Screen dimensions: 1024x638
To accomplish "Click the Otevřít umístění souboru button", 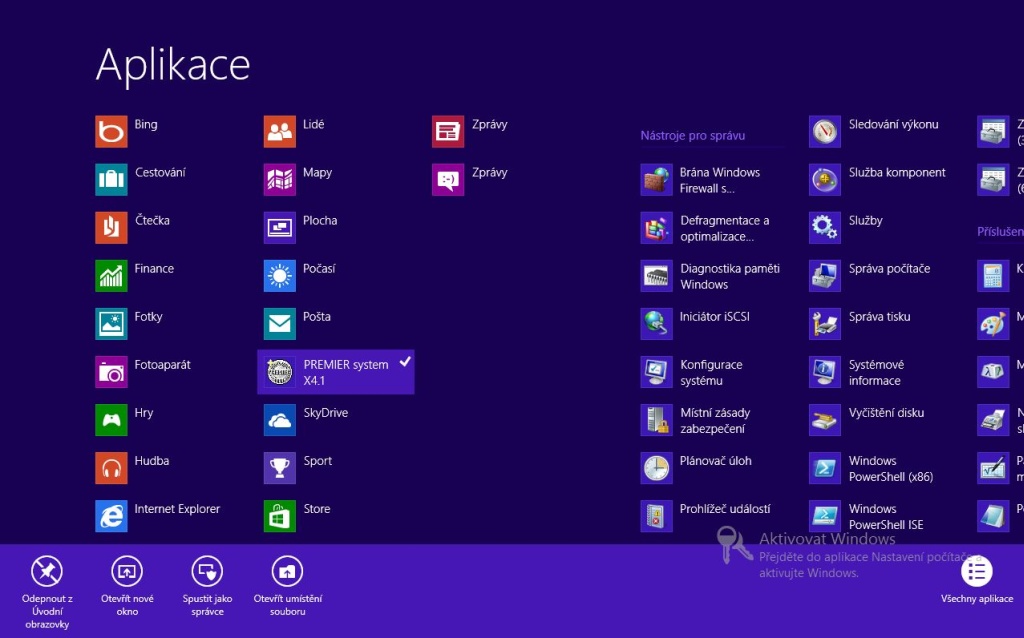I will tap(287, 586).
